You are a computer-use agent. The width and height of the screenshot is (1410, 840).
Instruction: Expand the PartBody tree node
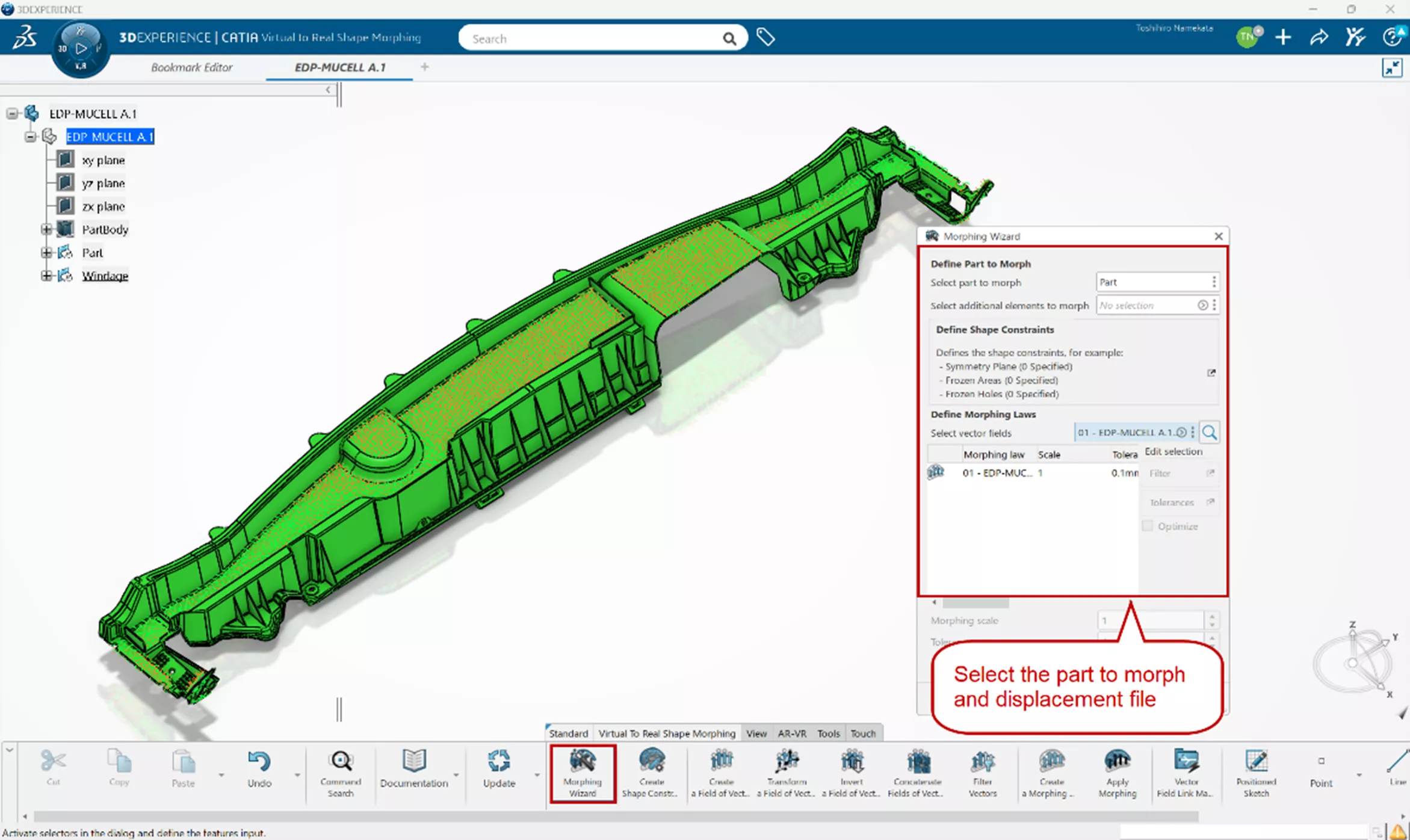point(46,229)
